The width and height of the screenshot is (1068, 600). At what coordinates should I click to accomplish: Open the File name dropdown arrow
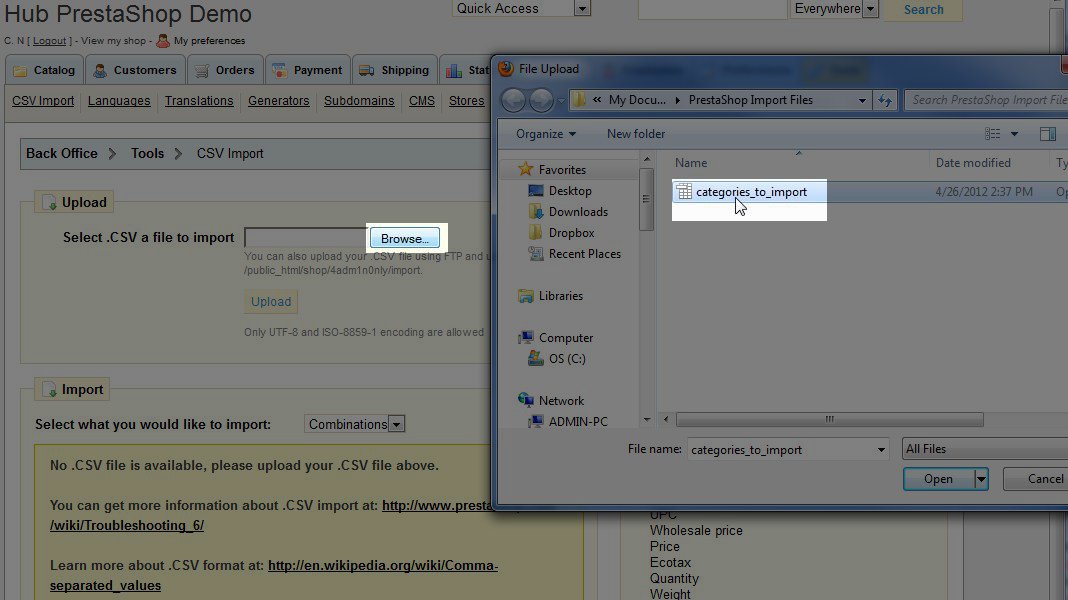[x=881, y=450]
